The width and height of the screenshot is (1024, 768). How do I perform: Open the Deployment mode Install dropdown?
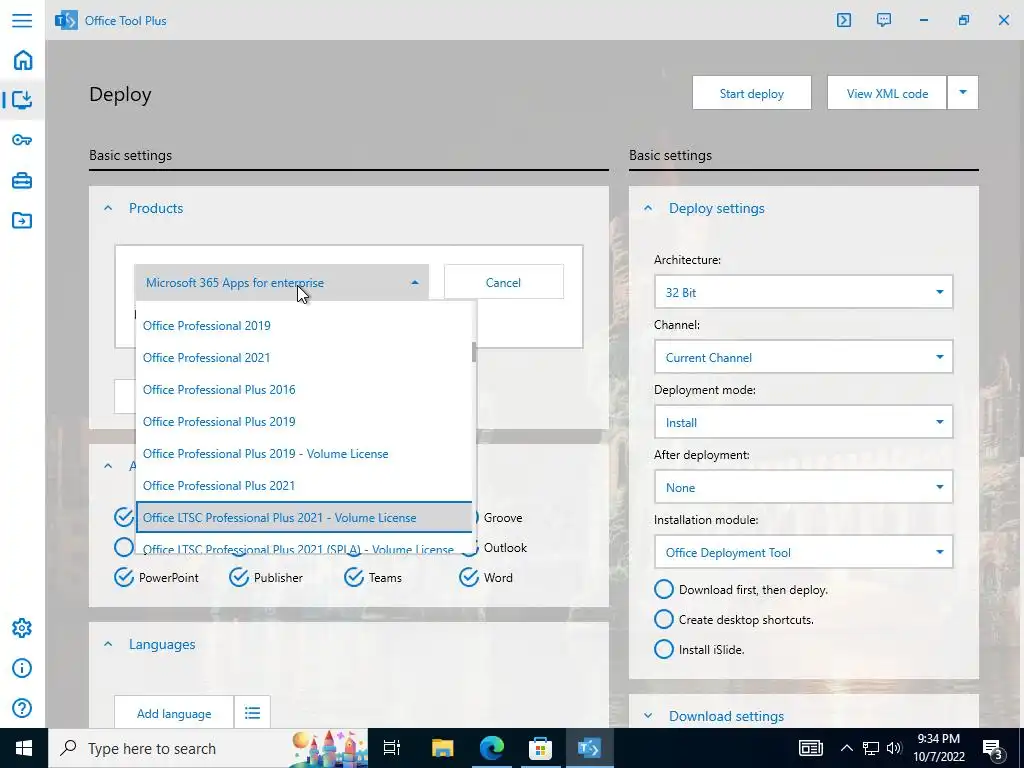(x=803, y=422)
